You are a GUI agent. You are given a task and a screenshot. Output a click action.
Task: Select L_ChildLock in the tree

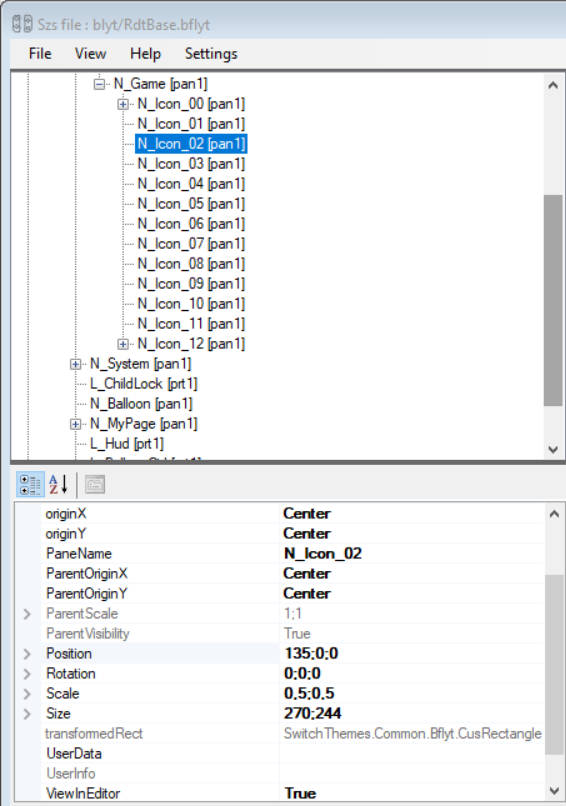[x=143, y=384]
